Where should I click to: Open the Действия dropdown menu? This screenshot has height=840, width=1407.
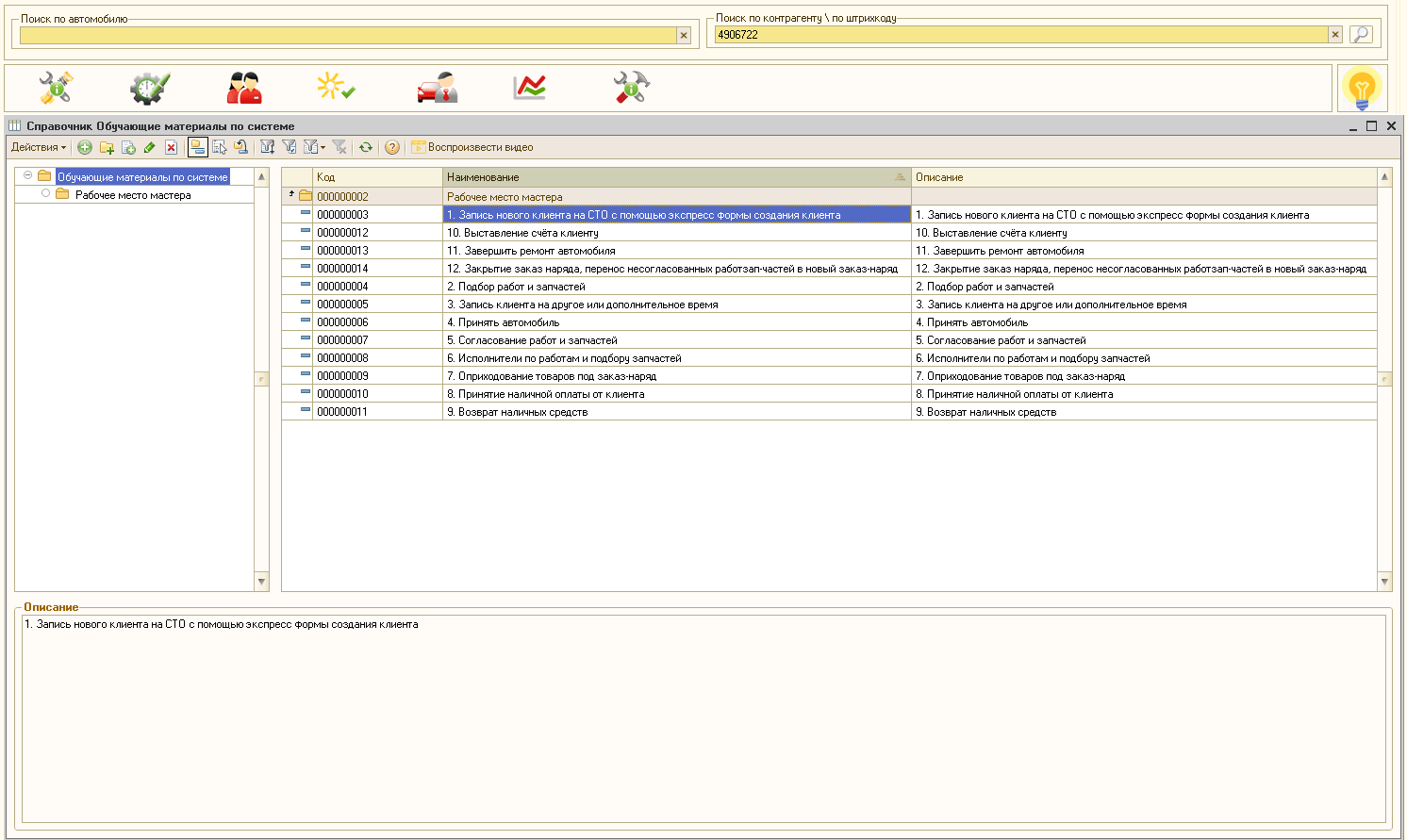point(39,147)
